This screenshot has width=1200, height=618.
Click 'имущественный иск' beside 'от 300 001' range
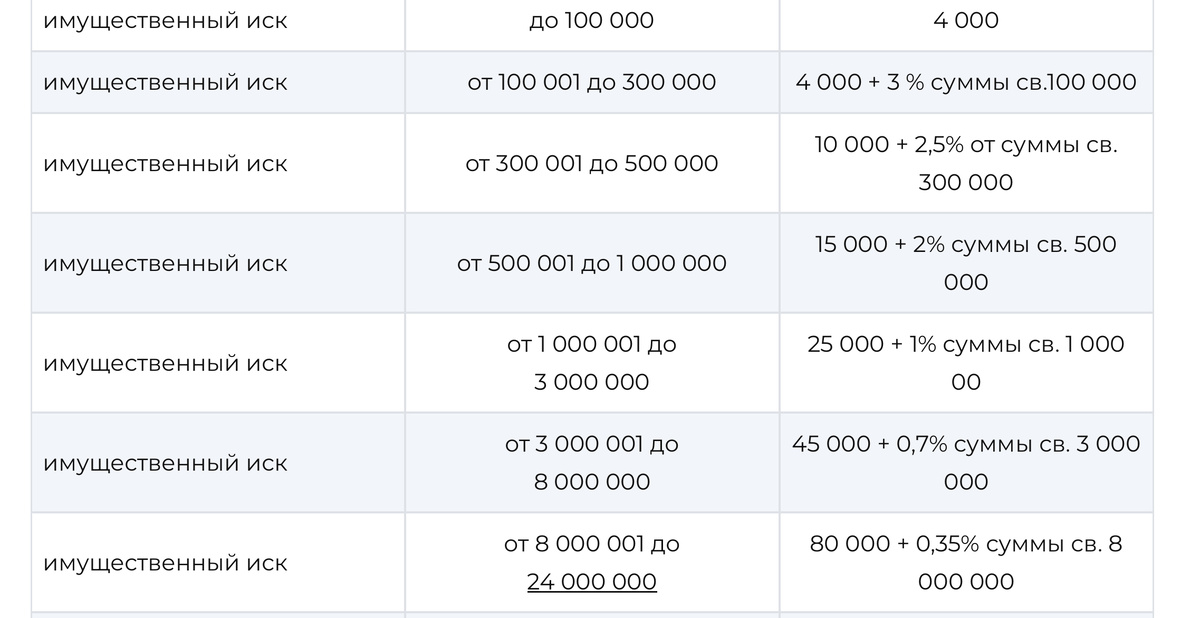click(x=165, y=164)
